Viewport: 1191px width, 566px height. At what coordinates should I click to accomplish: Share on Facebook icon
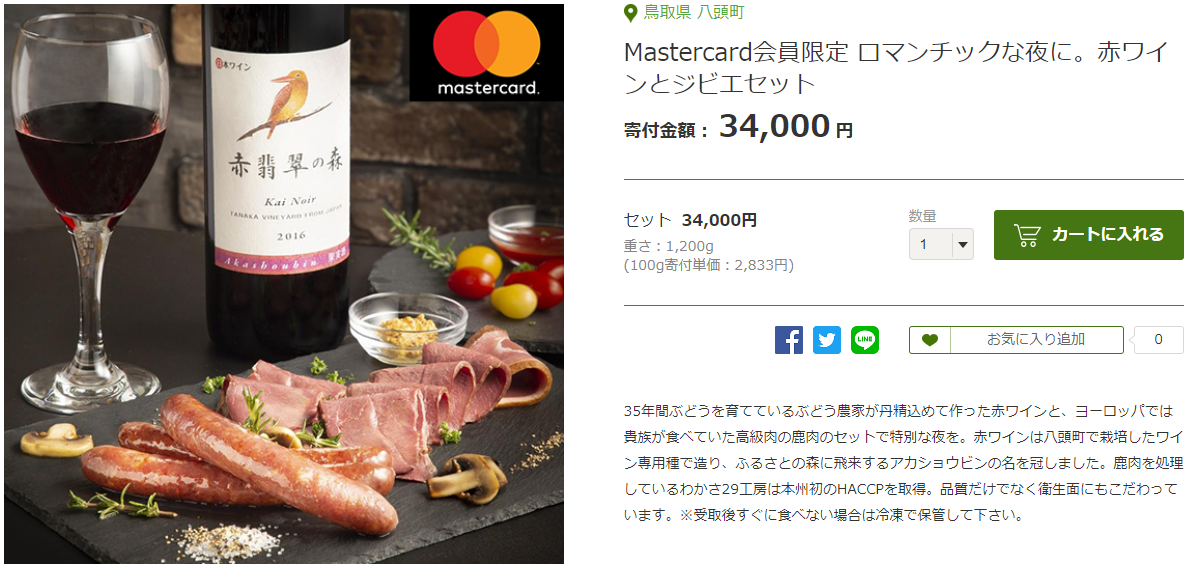788,340
